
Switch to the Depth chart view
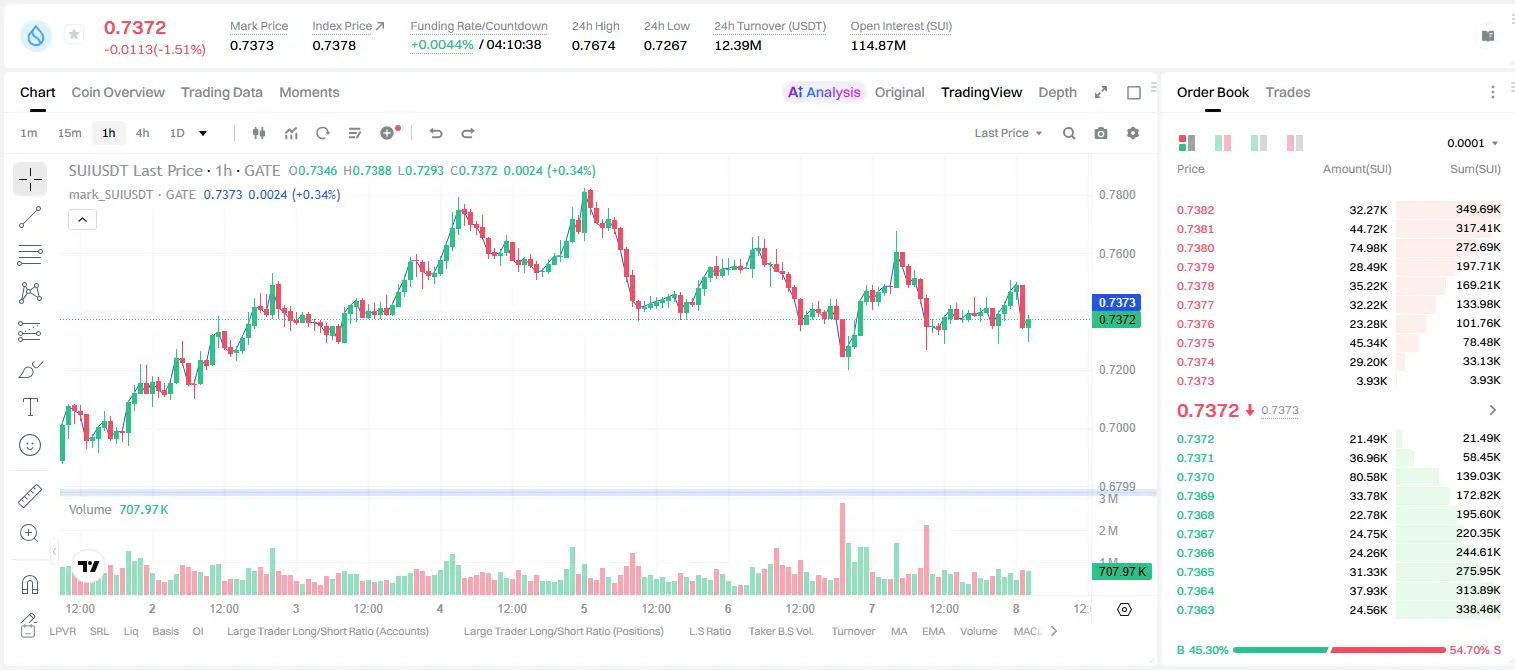pos(1057,92)
